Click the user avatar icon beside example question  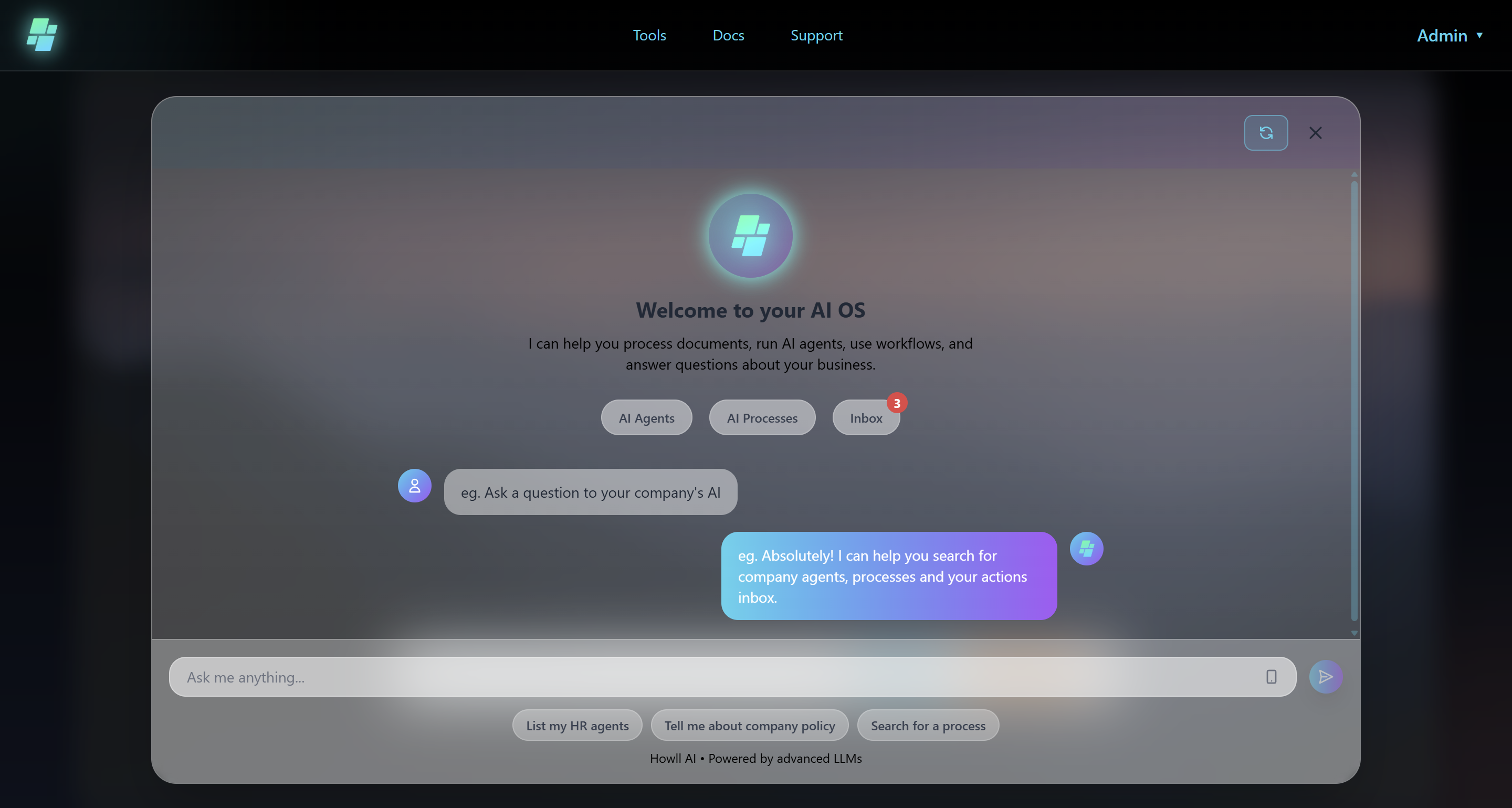(414, 485)
